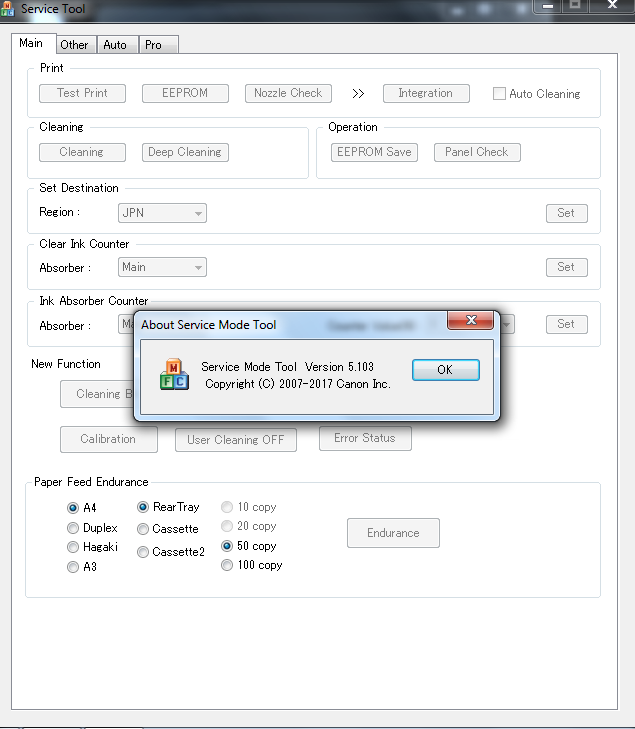The image size is (635, 729).
Task: Open the Other tab
Action: click(x=74, y=45)
